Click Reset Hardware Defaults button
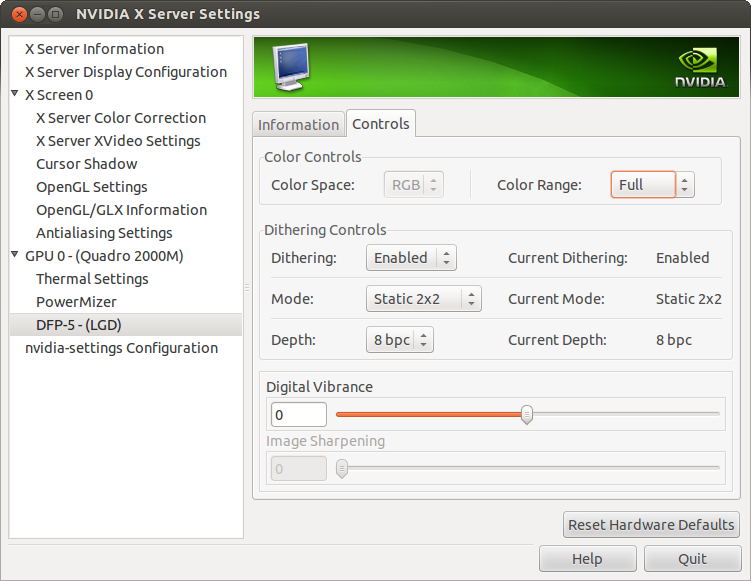751x581 pixels. 651,525
